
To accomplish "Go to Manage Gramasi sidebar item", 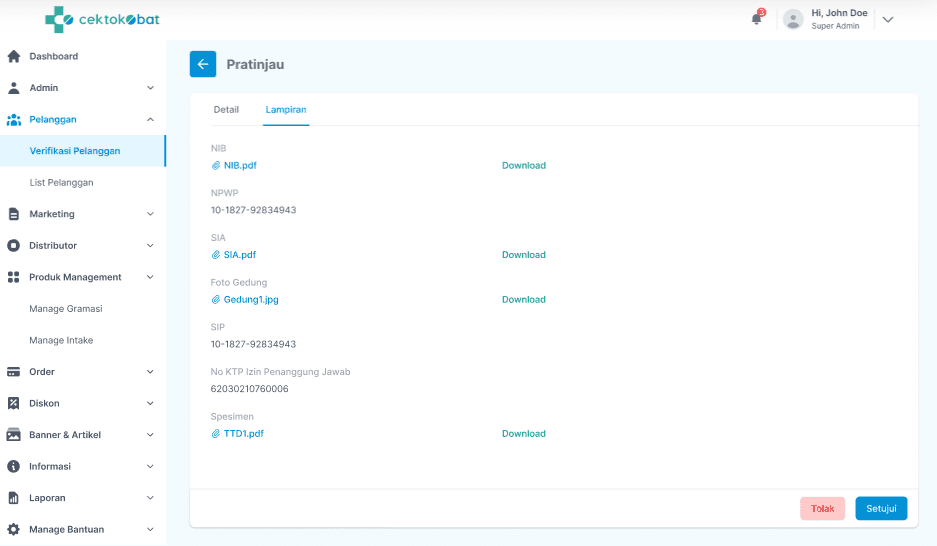I will pos(66,309).
